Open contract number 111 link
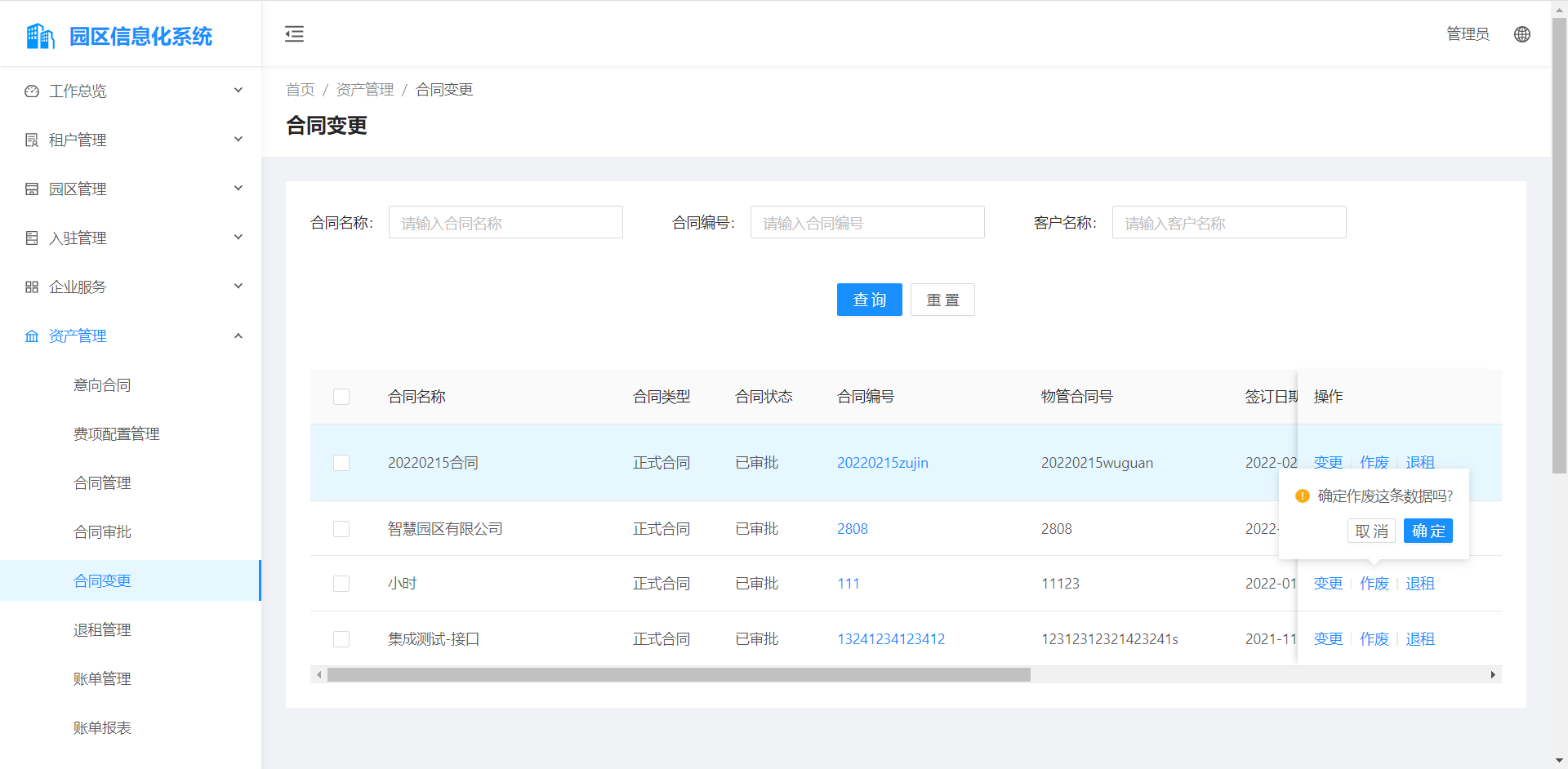This screenshot has width=1568, height=769. pyautogui.click(x=849, y=584)
